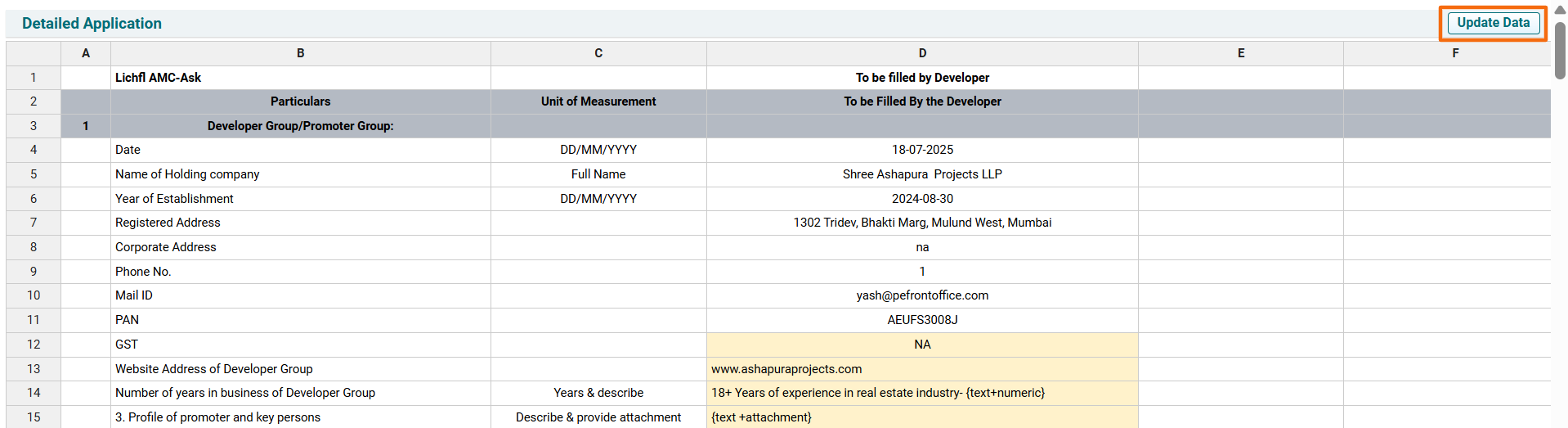Click the date cell showing 18-07-2025

(x=922, y=150)
